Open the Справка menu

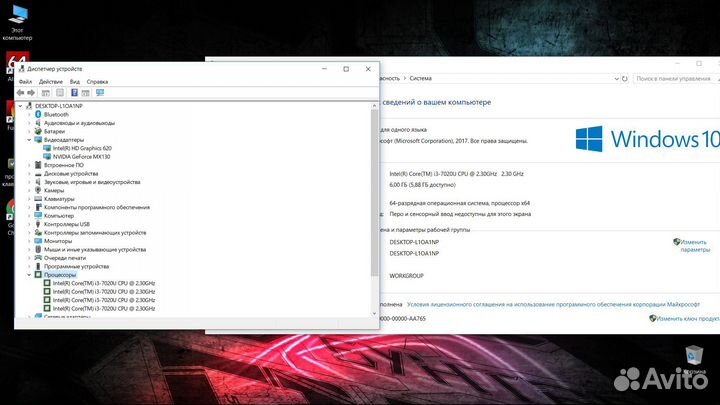pyautogui.click(x=97, y=82)
